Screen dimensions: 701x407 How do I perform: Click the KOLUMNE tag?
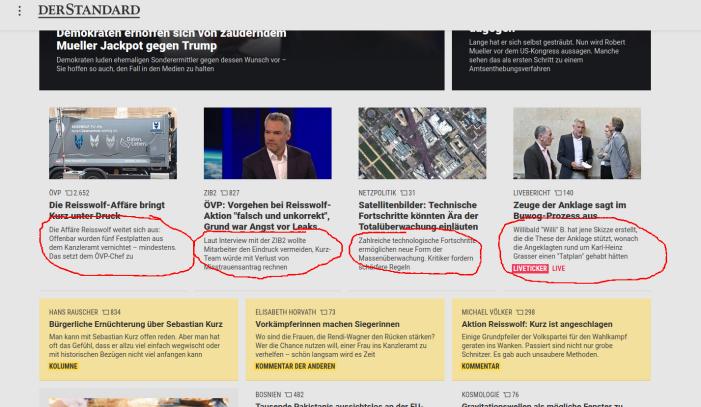pyautogui.click(x=63, y=366)
